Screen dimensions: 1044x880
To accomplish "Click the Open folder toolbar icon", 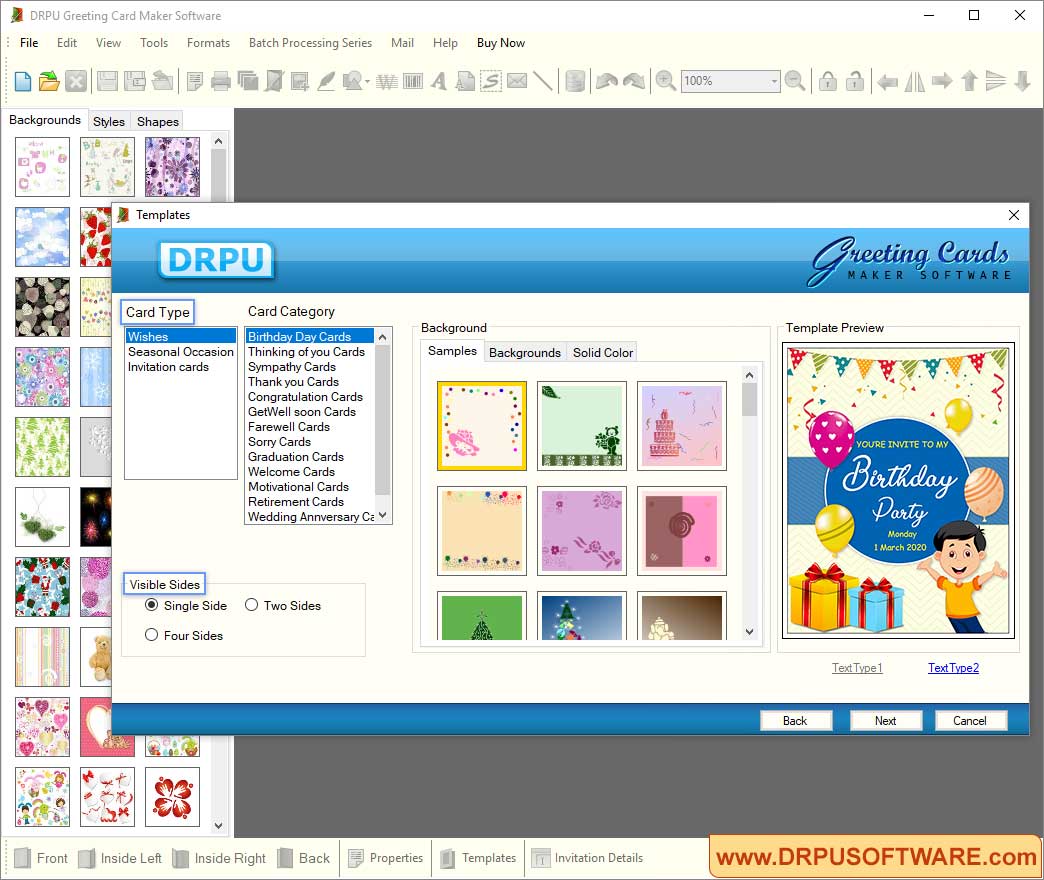I will (x=49, y=81).
